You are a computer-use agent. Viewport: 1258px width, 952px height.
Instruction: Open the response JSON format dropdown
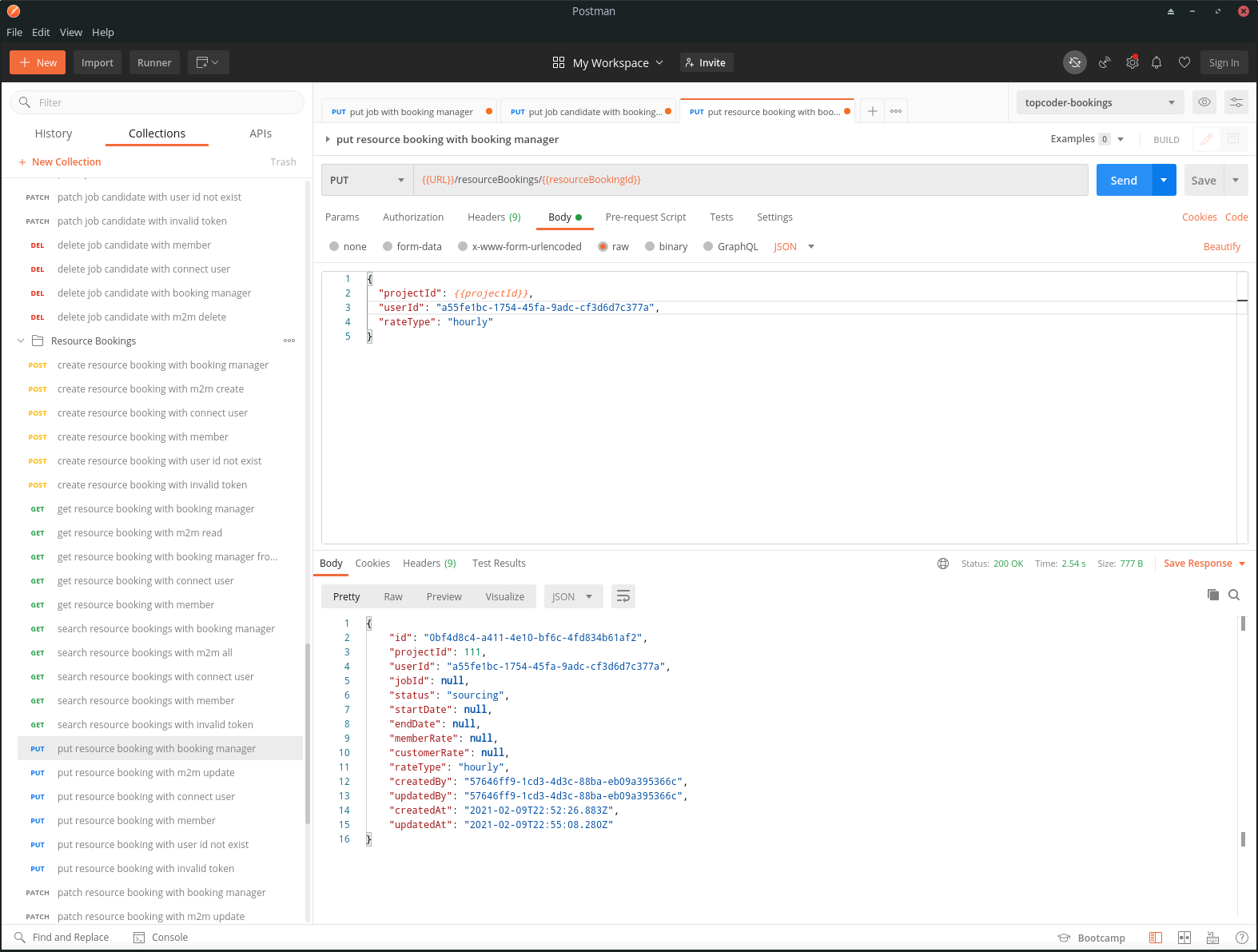(x=574, y=596)
